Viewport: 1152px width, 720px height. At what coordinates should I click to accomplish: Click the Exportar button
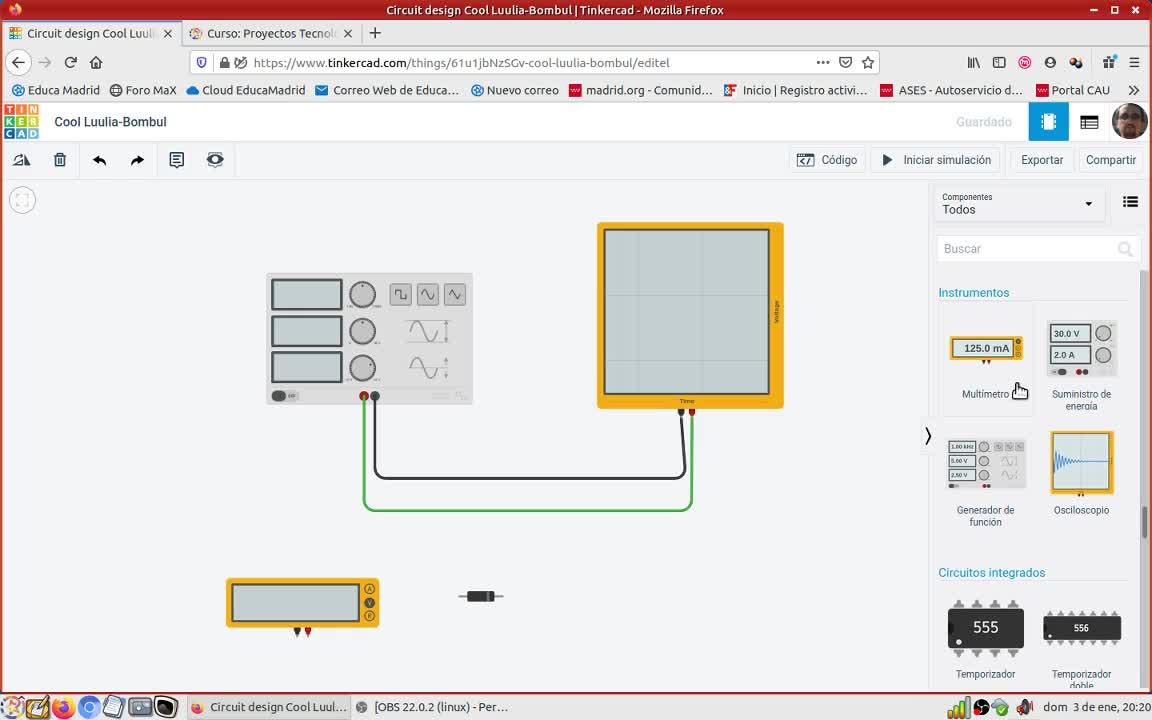point(1041,160)
